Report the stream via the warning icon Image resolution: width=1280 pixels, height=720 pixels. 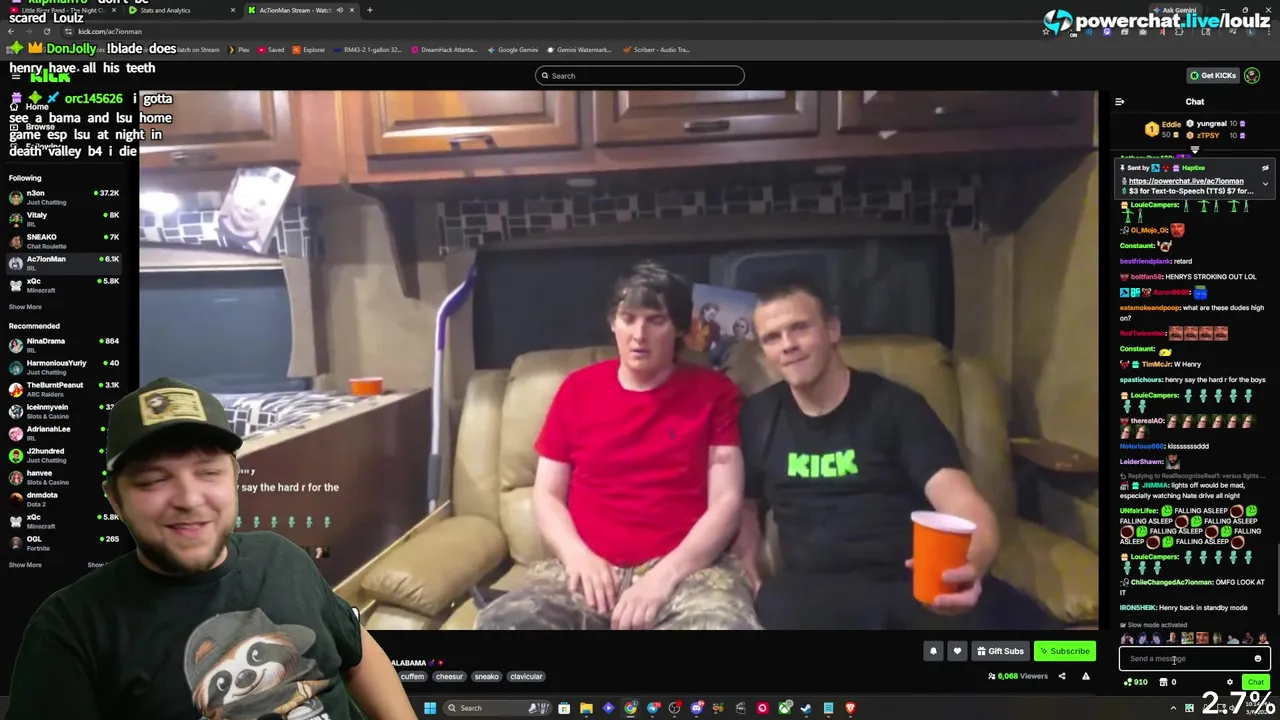[1085, 676]
